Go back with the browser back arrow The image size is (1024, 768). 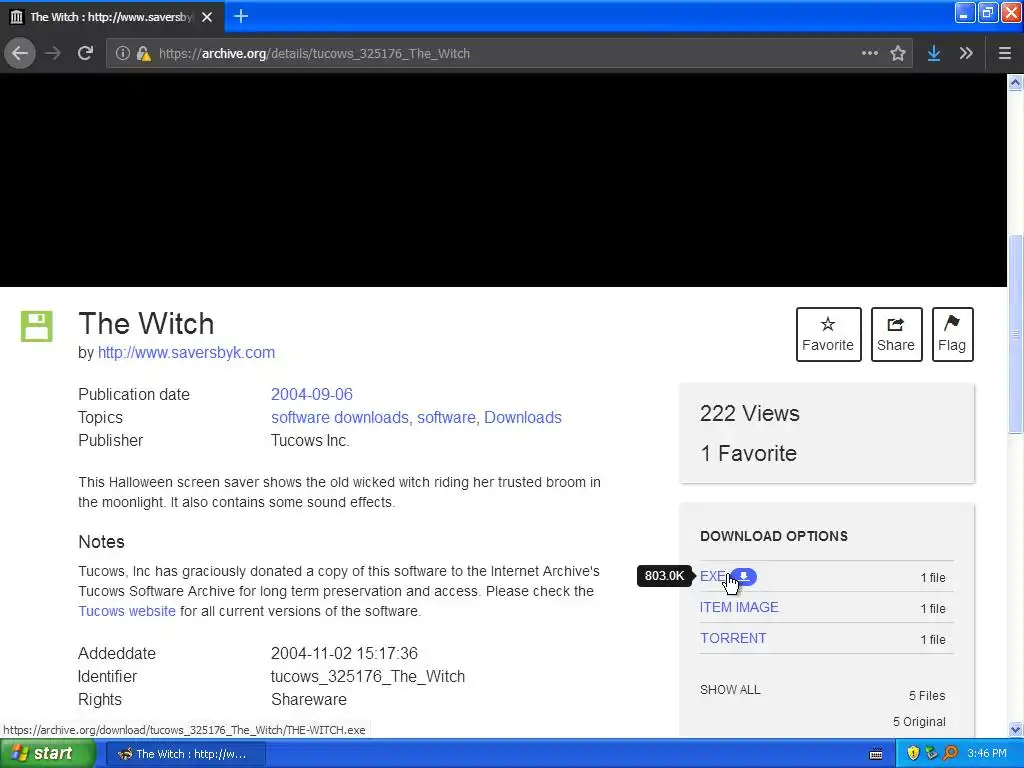pos(20,54)
